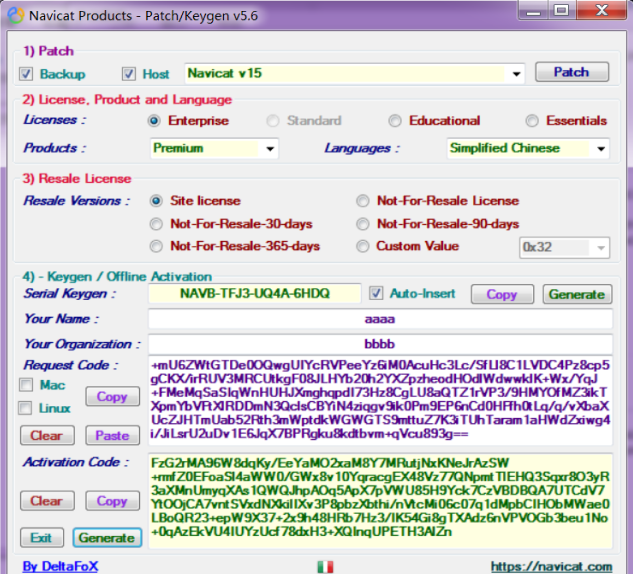Screen dimensions: 633x574
Task: Generate a new serial key
Action: tap(577, 294)
